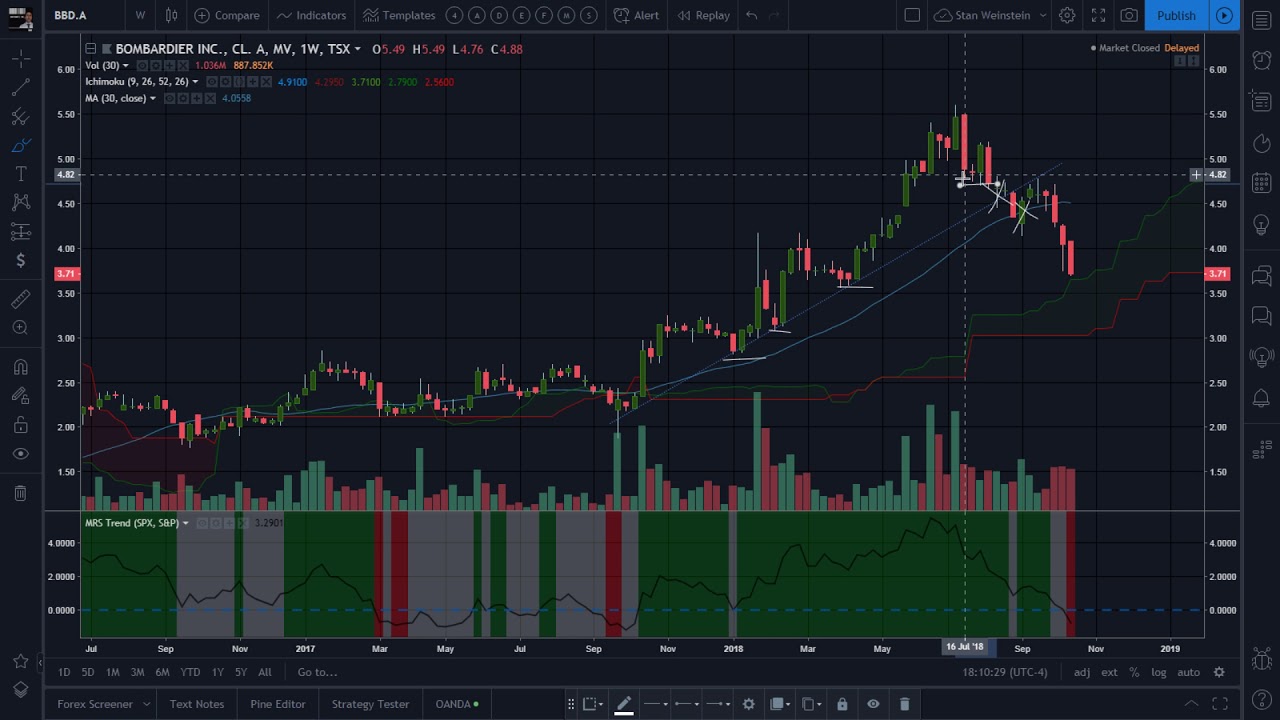Set chart range to 3M
1280x720 pixels.
tap(137, 672)
